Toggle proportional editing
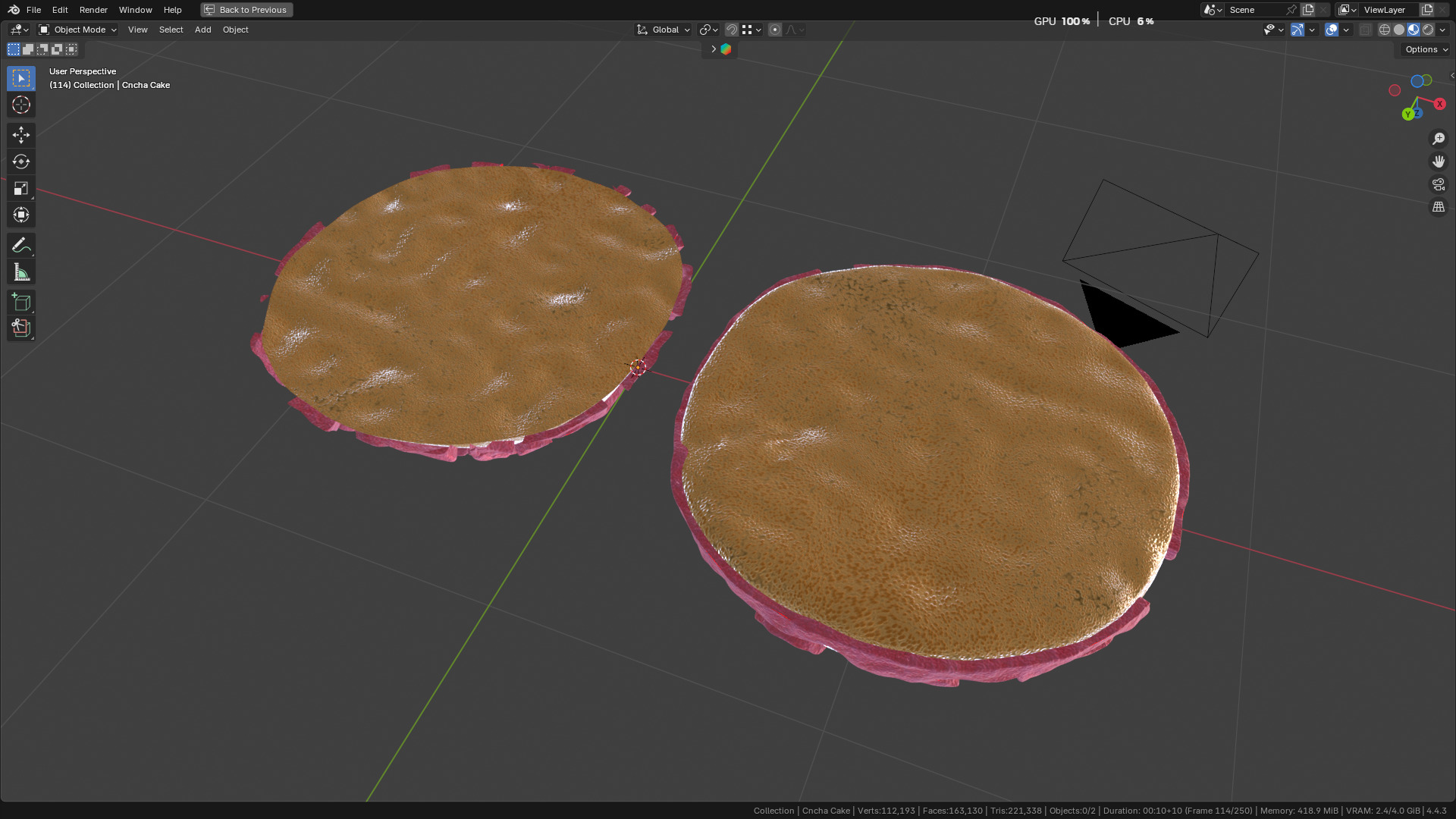 [x=774, y=30]
